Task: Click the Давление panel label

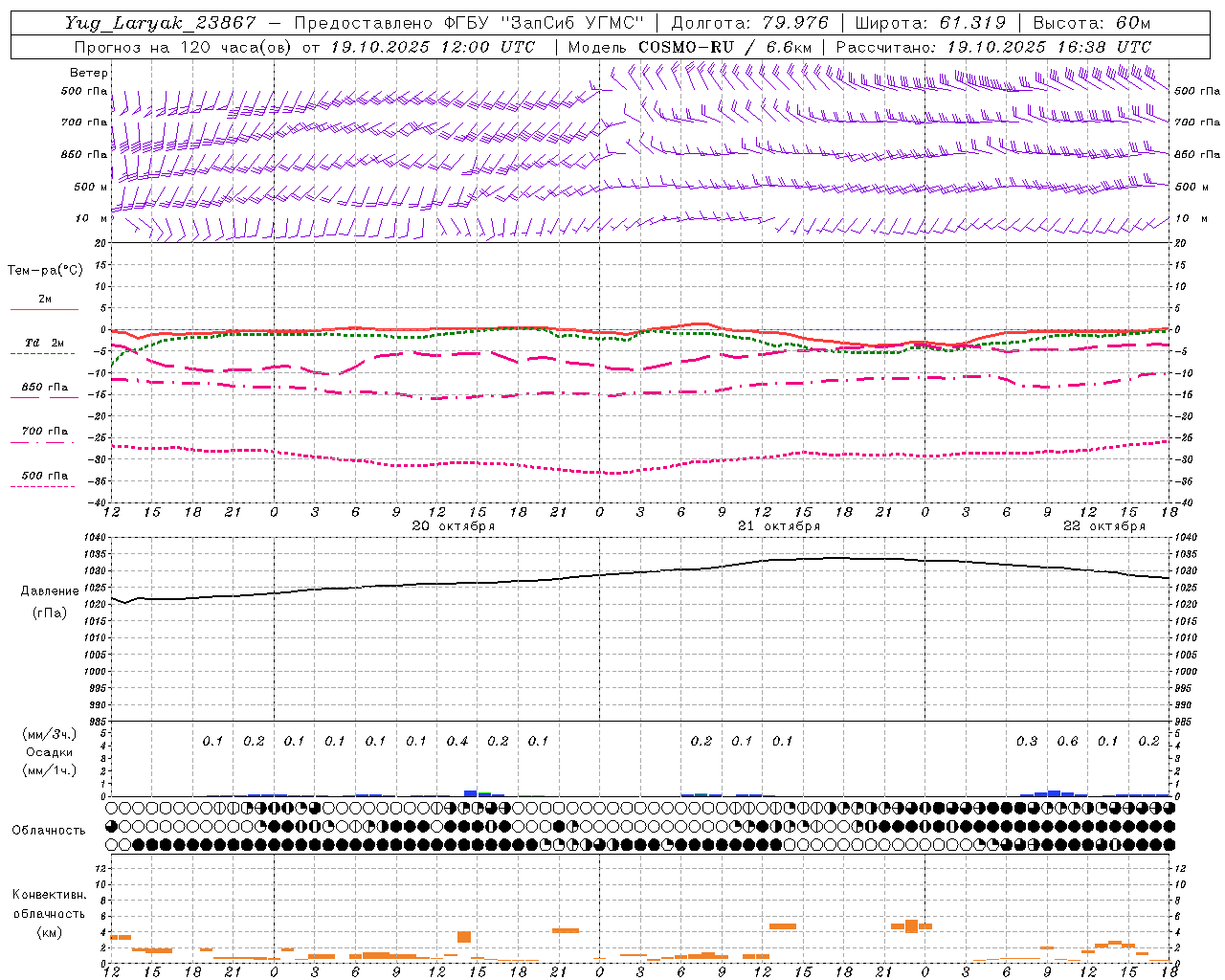Action: pyautogui.click(x=50, y=591)
